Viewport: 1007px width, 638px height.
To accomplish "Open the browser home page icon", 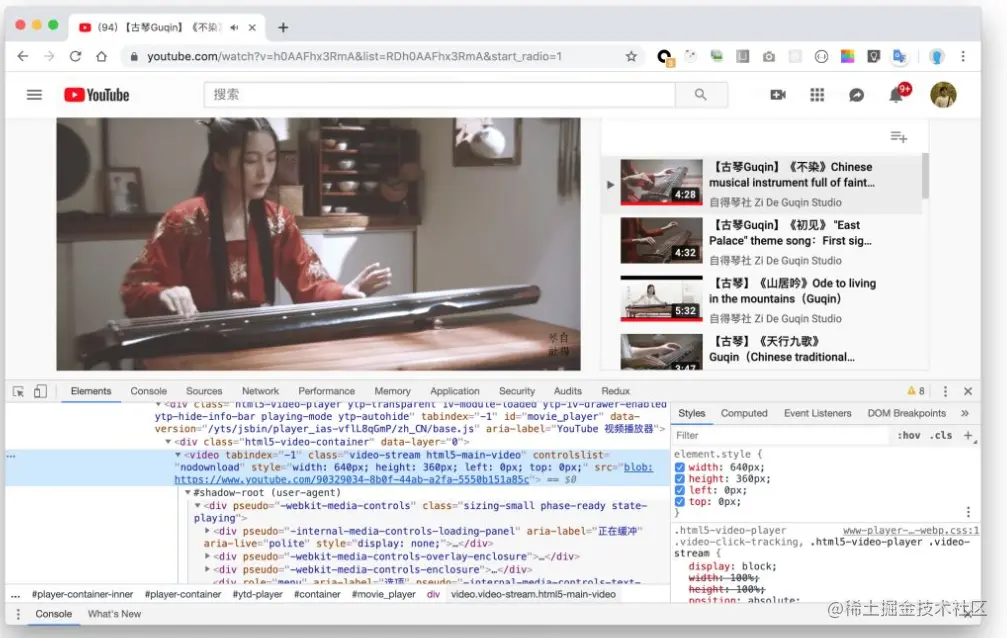I will (101, 57).
